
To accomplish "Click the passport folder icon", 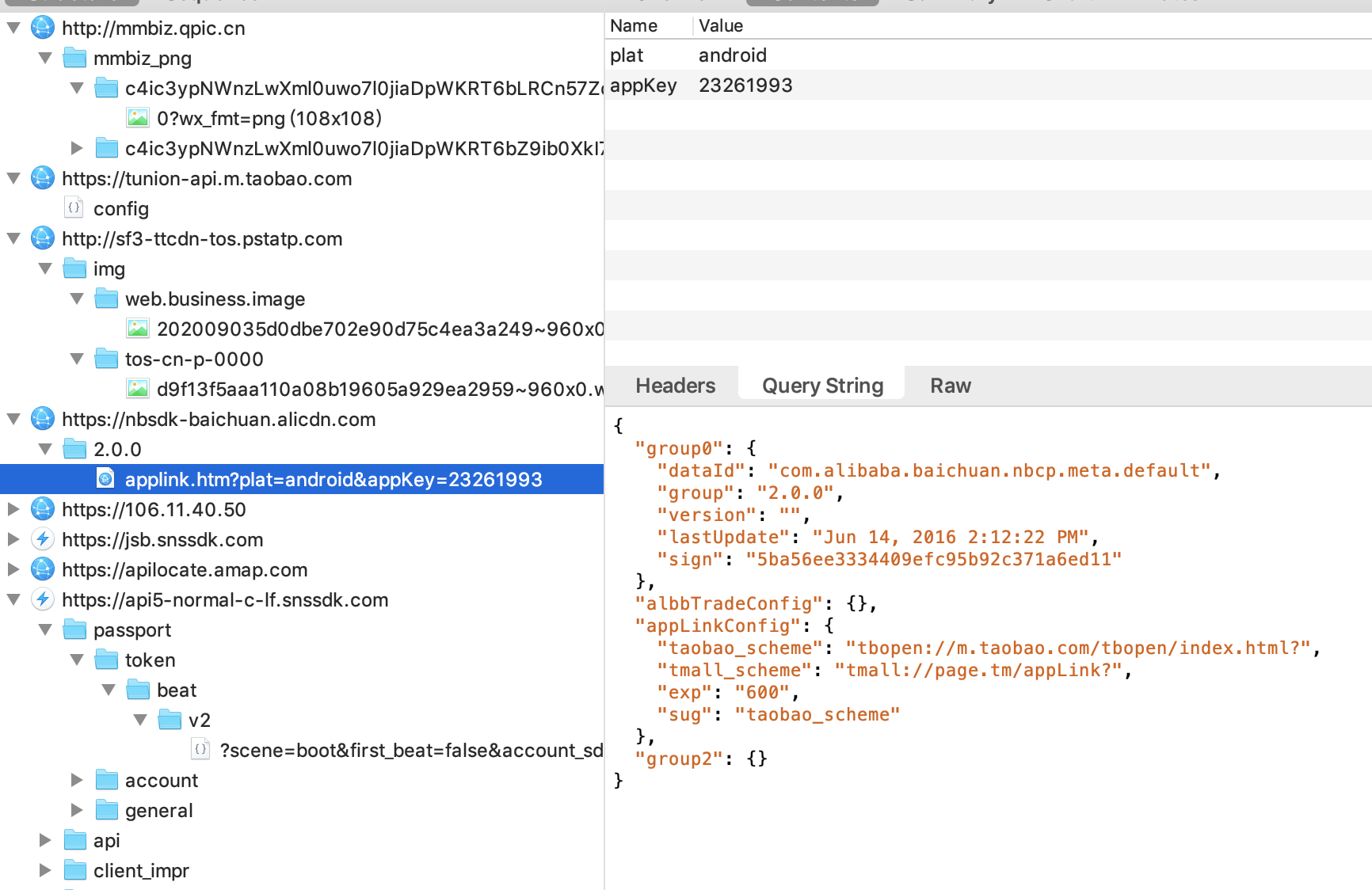I will pyautogui.click(x=74, y=629).
